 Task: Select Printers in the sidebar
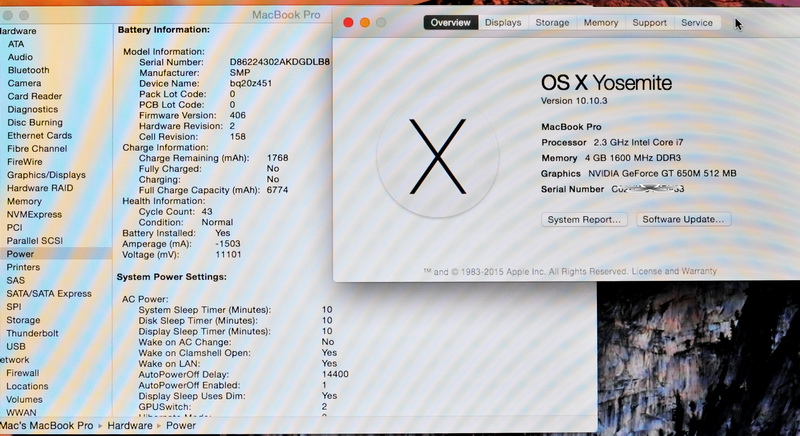tap(23, 267)
